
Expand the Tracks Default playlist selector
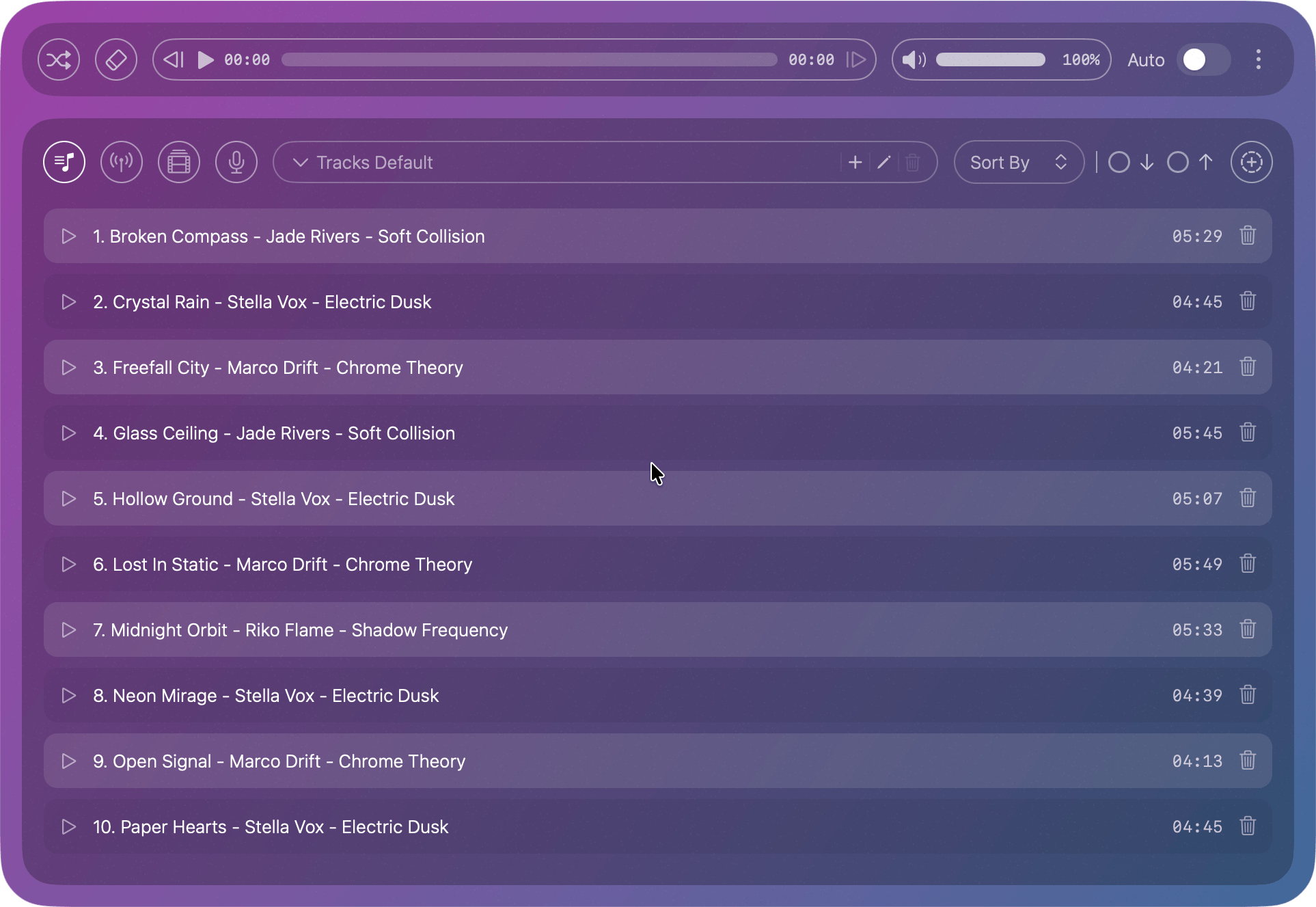[x=299, y=162]
